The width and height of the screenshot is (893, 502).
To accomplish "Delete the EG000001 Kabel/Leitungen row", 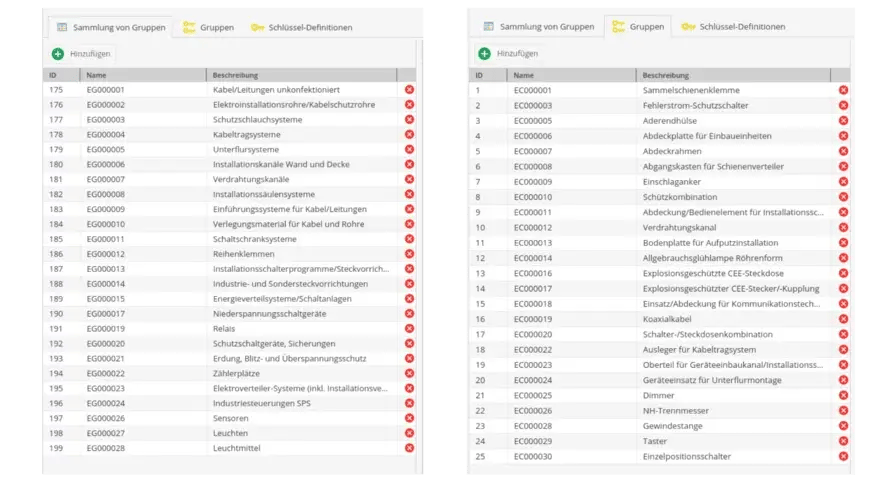I will 409,89.
